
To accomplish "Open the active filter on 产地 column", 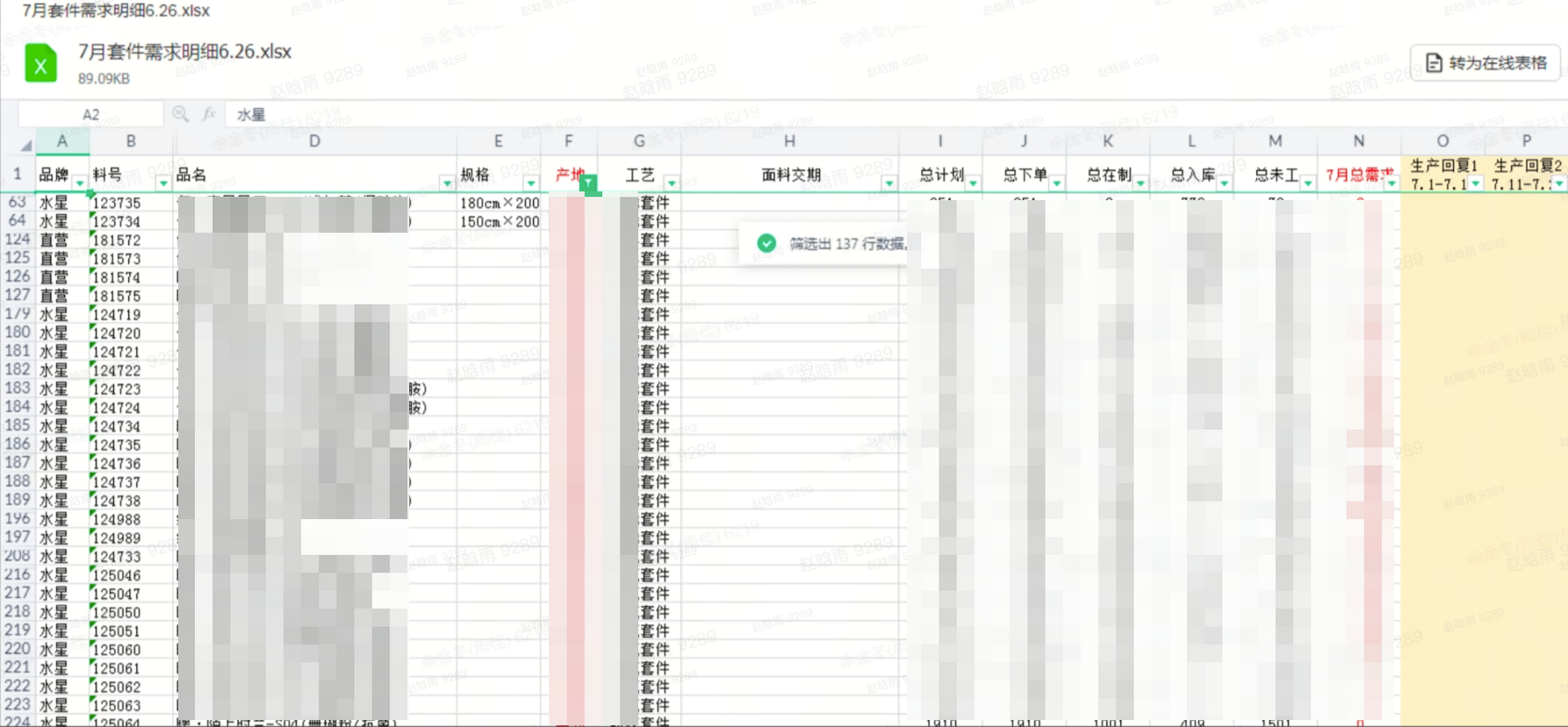I will coord(588,183).
